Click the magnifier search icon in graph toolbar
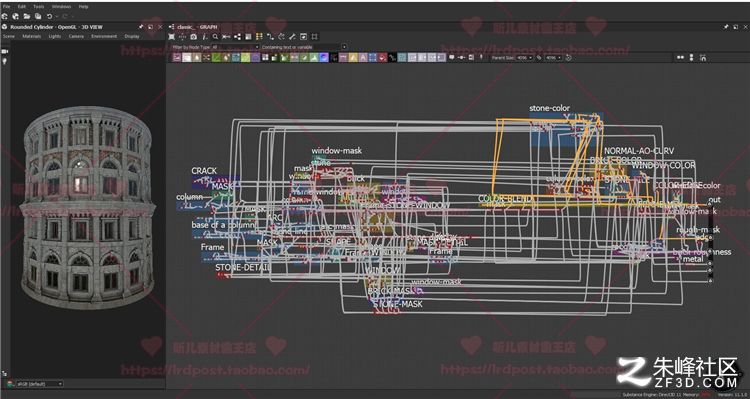 [215, 37]
